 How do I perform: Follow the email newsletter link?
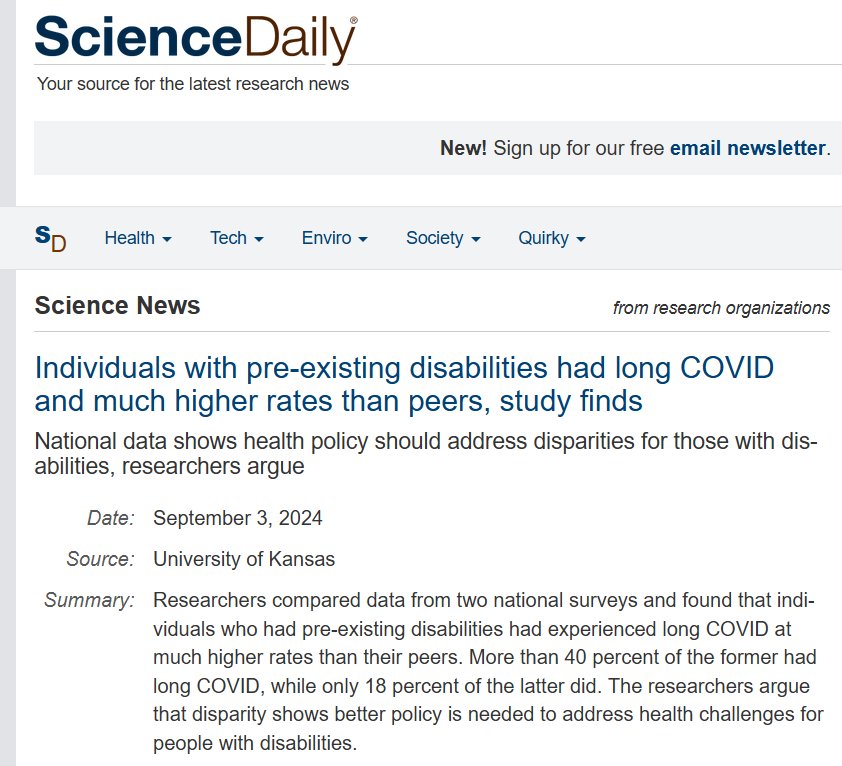pos(747,148)
